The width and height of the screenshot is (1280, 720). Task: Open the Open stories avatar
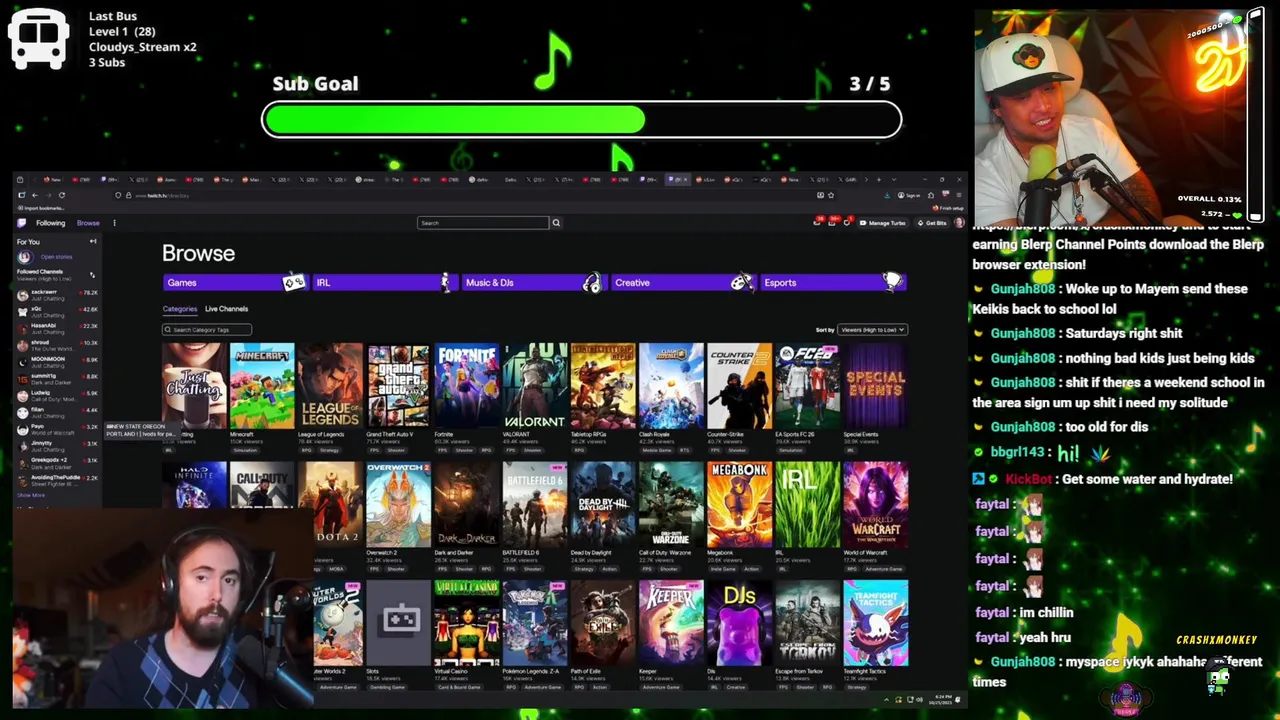coord(25,257)
